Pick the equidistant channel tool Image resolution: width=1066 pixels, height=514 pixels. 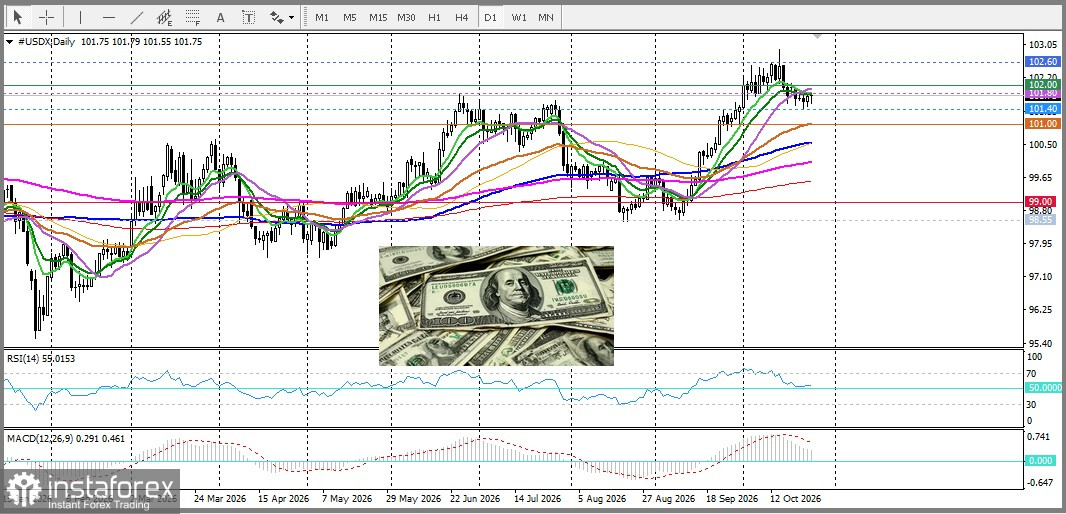coord(165,17)
